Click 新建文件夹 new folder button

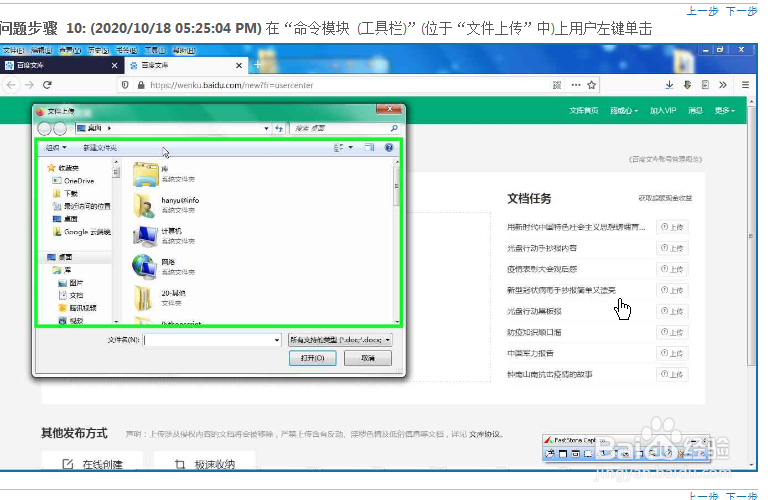pos(100,147)
